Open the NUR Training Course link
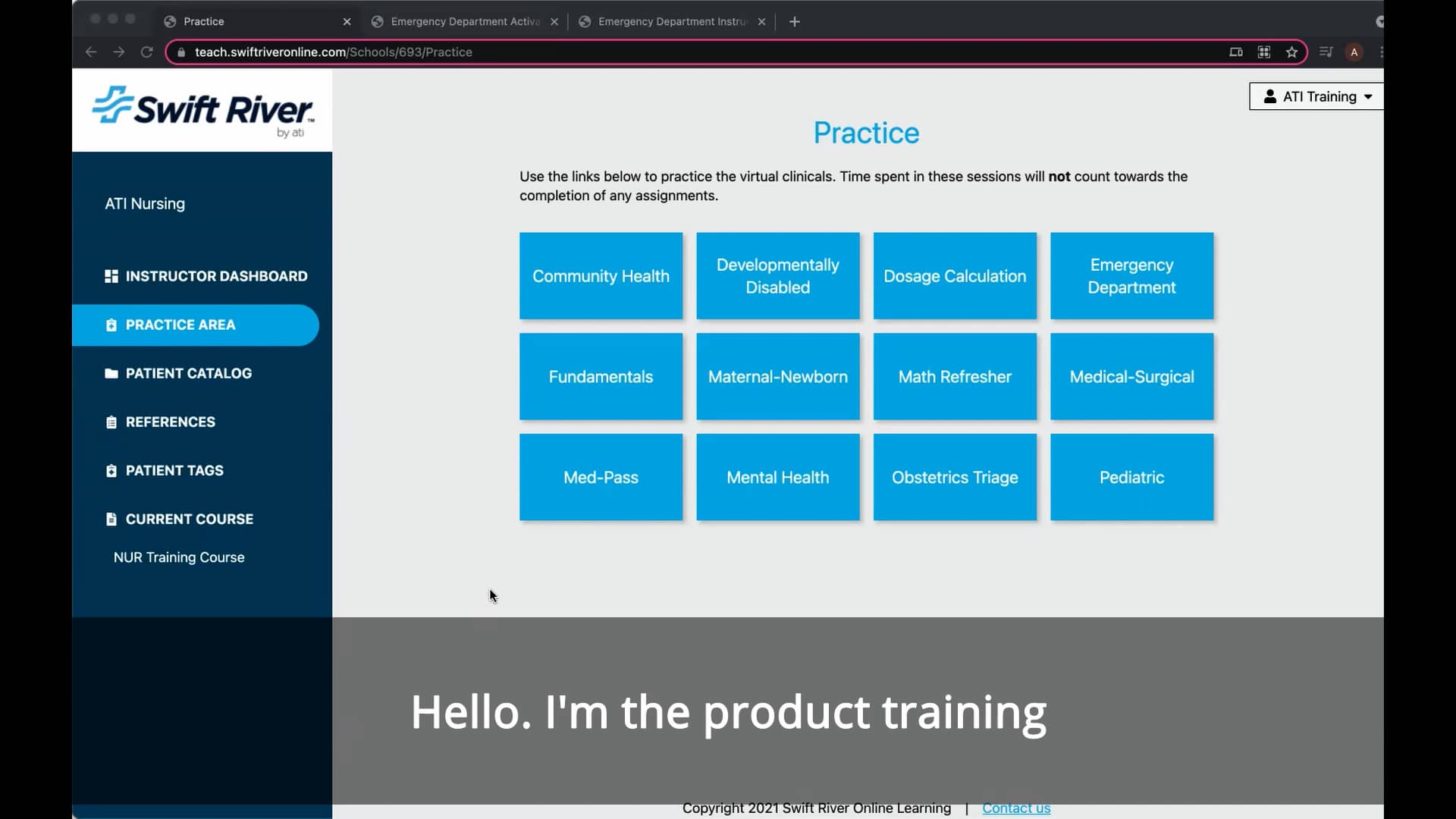This screenshot has height=819, width=1456. point(179,557)
